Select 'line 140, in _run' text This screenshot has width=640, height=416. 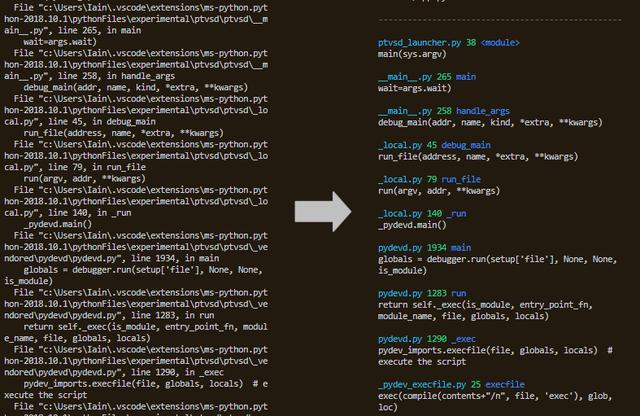click(90, 213)
